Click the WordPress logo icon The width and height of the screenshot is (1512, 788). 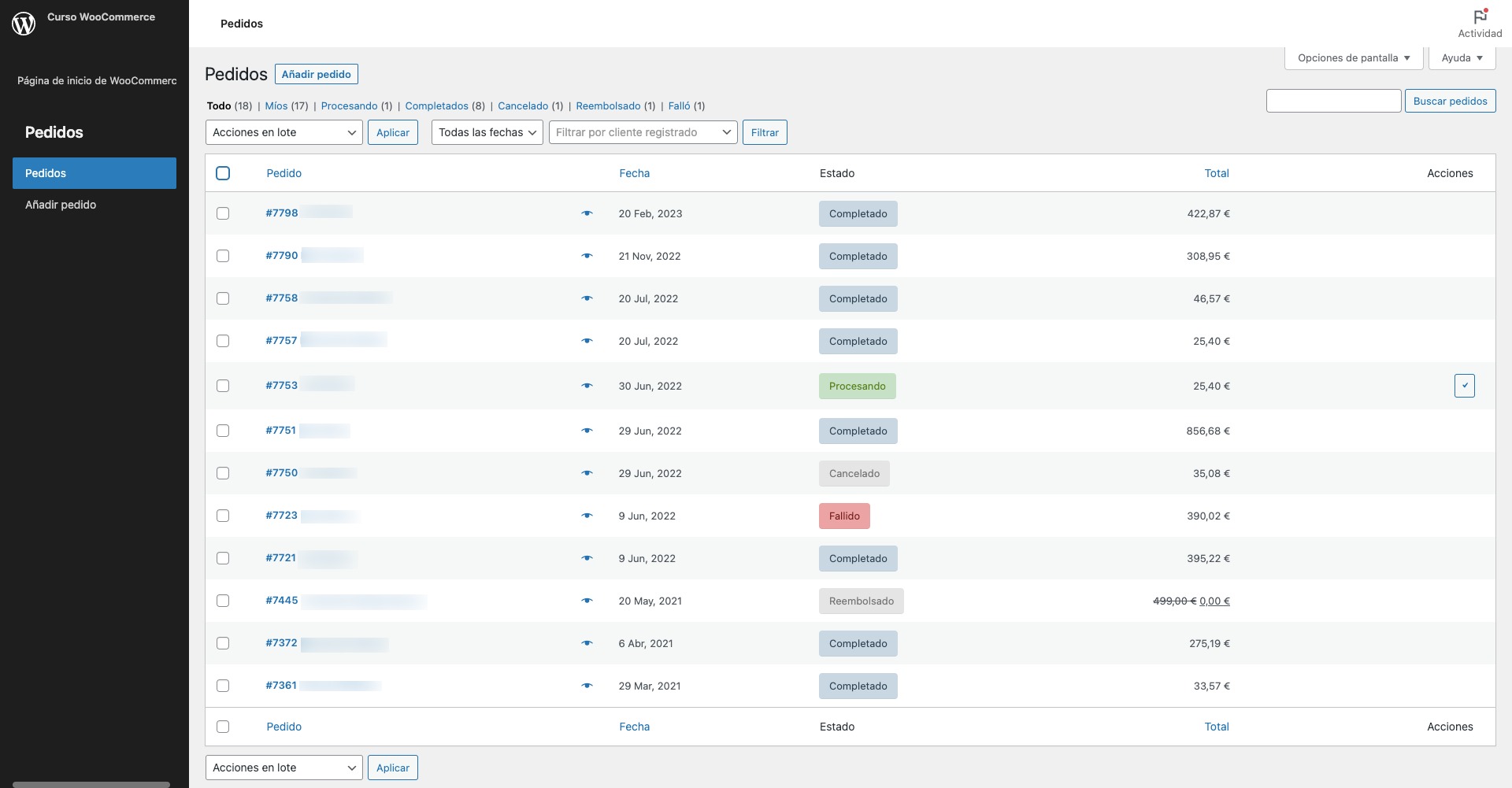[x=24, y=24]
